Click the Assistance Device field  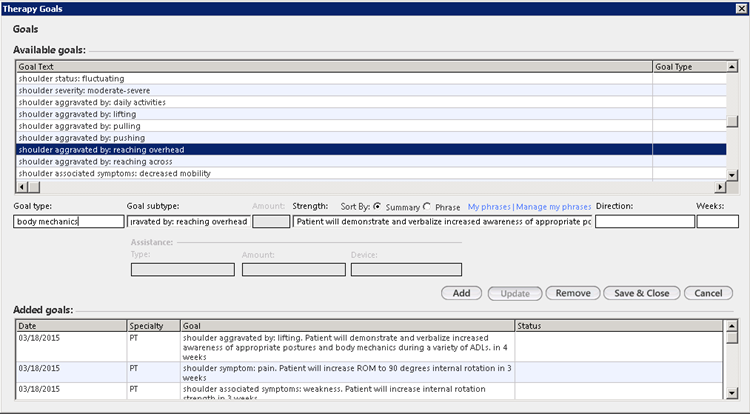coord(406,270)
